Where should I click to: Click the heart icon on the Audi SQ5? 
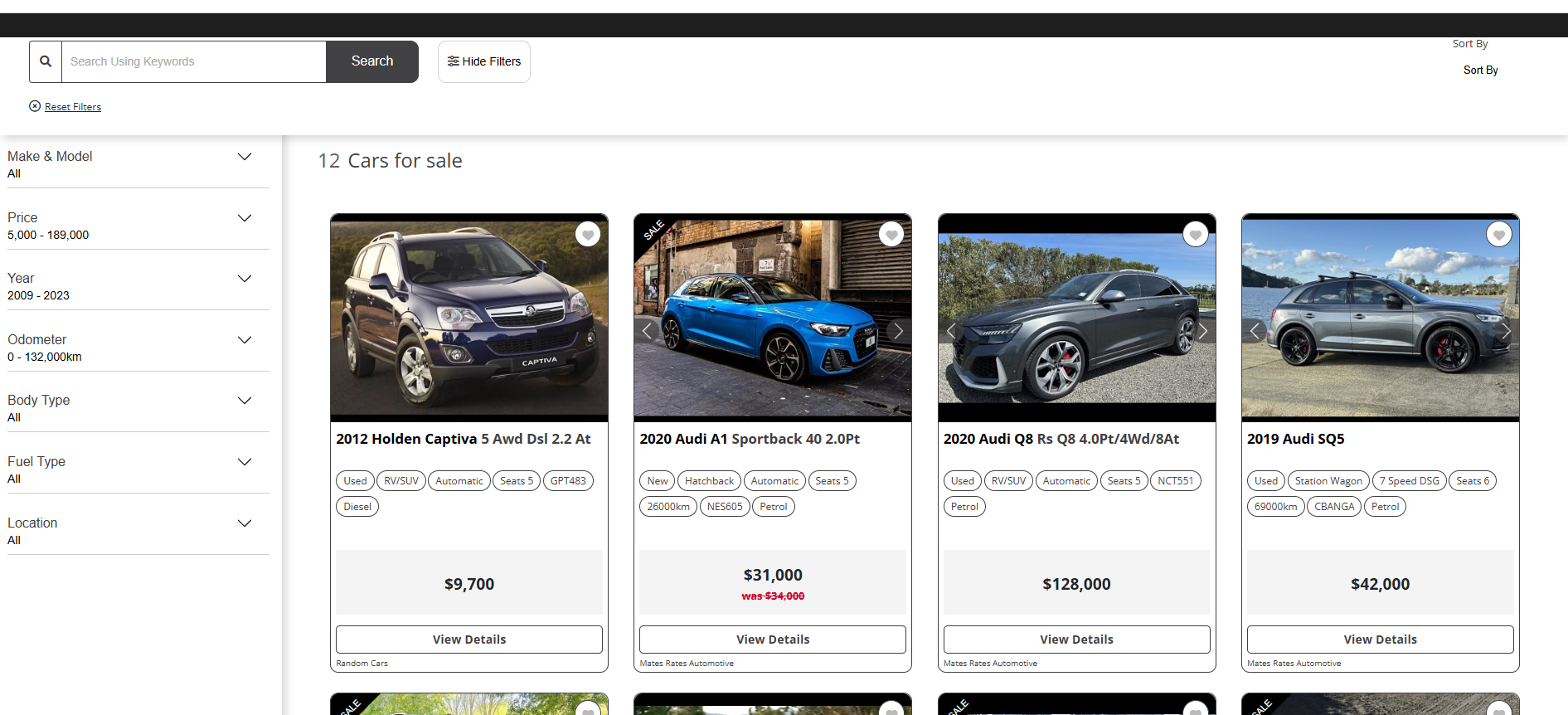coord(1498,235)
